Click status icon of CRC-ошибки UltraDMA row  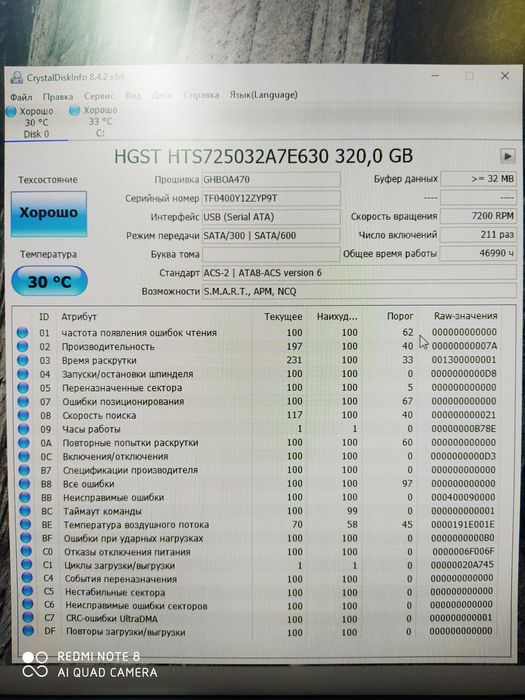coord(28,618)
